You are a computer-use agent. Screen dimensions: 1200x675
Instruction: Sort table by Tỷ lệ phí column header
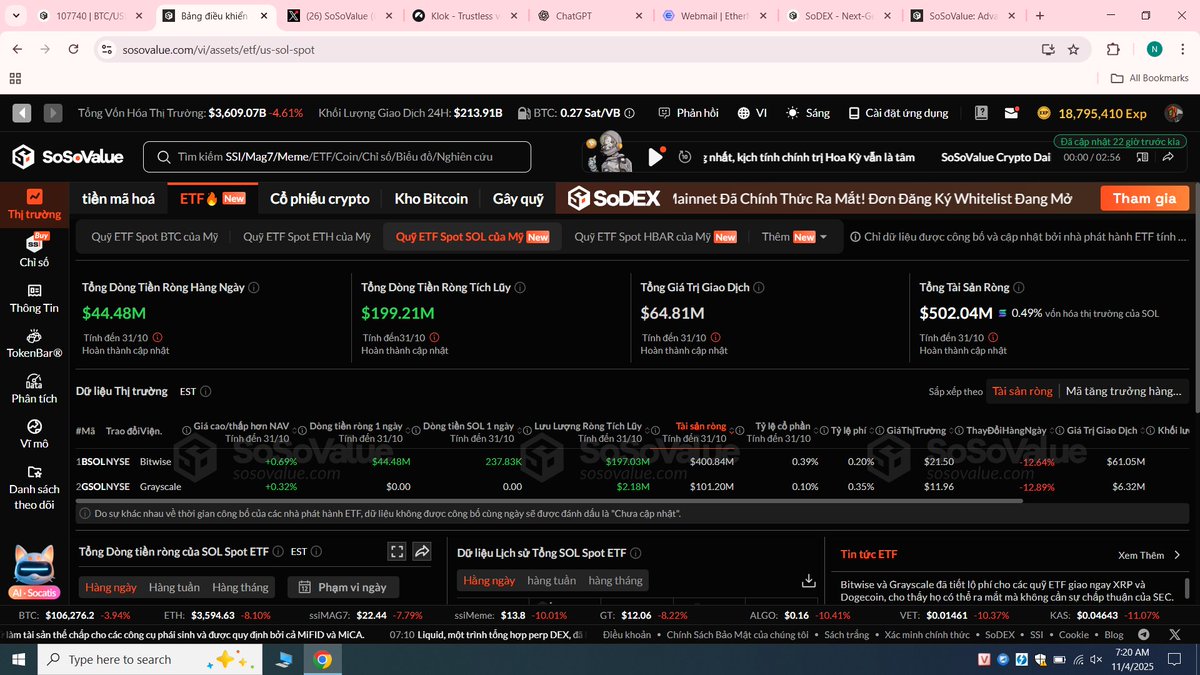(x=846, y=431)
